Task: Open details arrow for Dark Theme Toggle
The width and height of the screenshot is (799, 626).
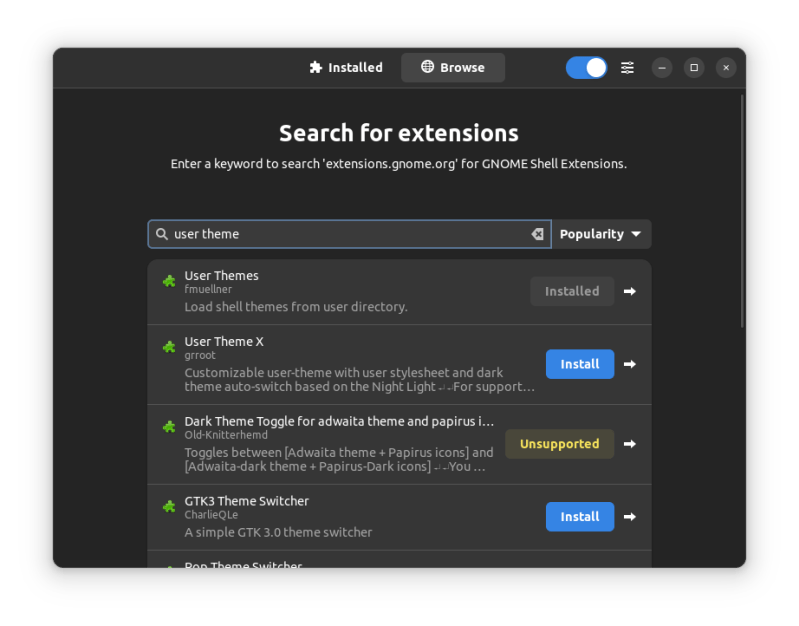Action: [x=630, y=444]
